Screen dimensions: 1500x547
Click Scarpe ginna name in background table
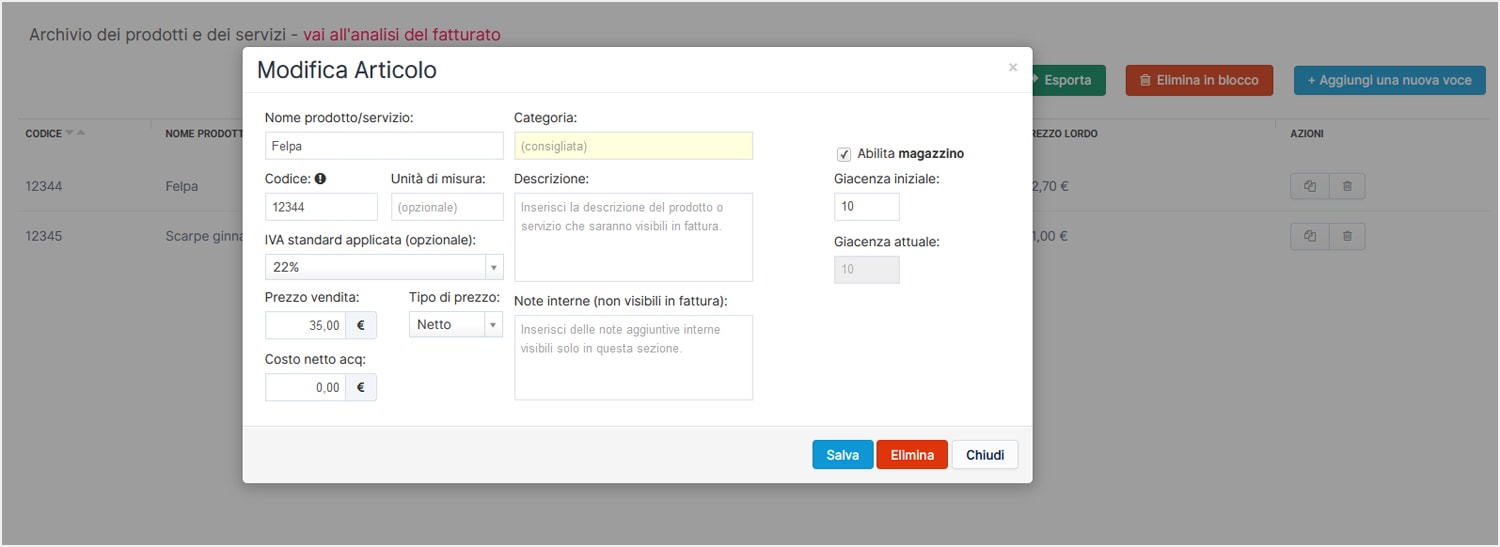pyautogui.click(x=204, y=237)
